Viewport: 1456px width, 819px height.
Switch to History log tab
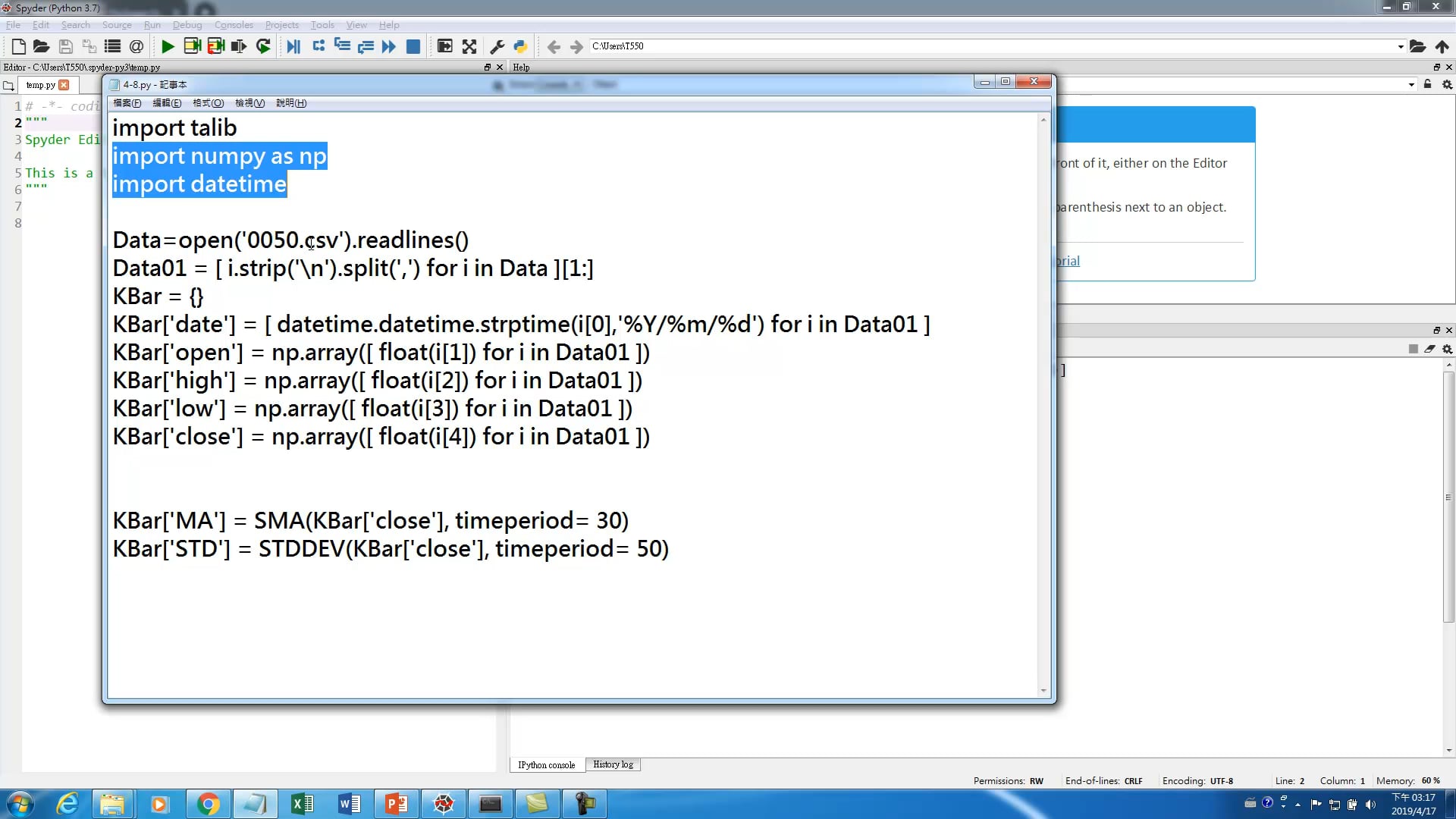point(613,764)
